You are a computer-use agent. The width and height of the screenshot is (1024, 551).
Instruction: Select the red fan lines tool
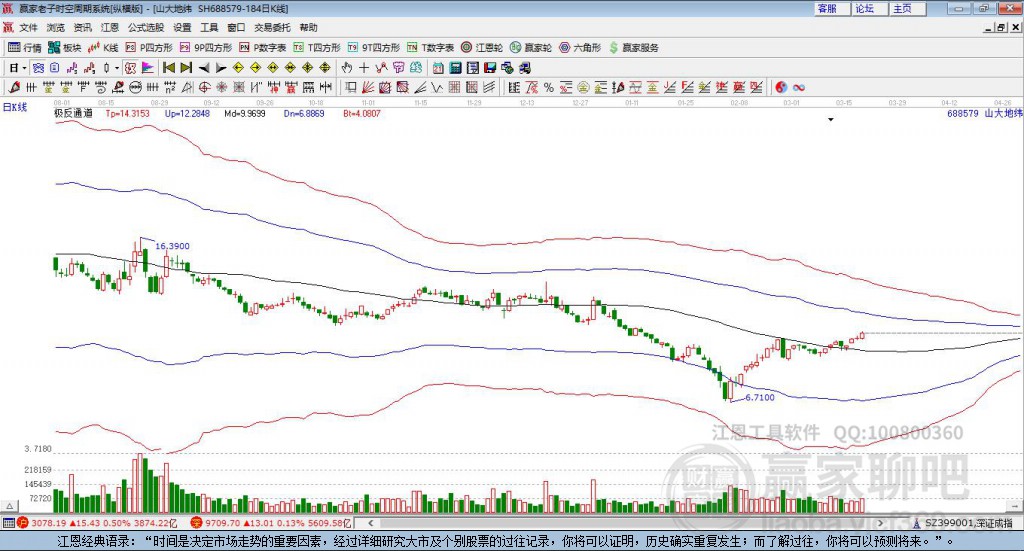point(368,87)
